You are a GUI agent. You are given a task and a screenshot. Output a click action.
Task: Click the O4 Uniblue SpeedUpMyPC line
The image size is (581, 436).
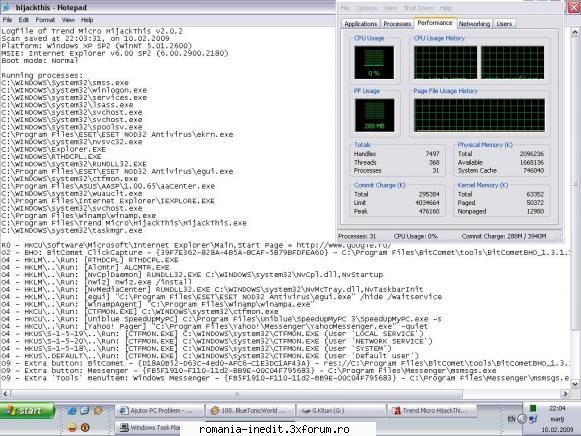[x=221, y=319]
